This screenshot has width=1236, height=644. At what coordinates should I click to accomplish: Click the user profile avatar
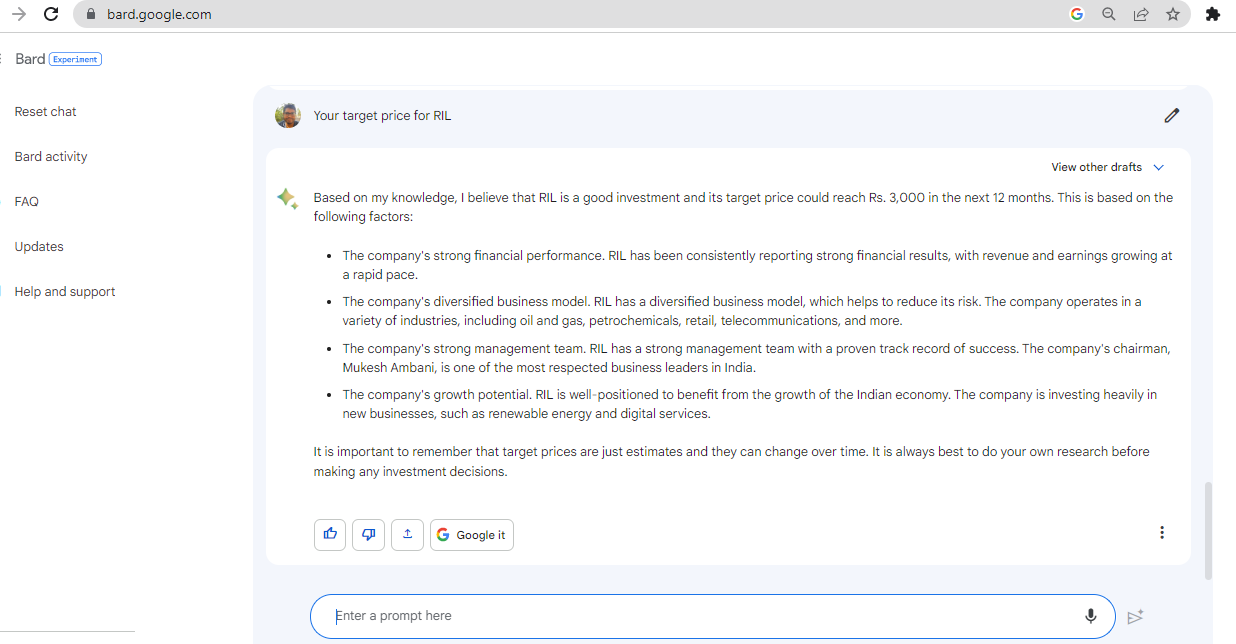click(288, 115)
